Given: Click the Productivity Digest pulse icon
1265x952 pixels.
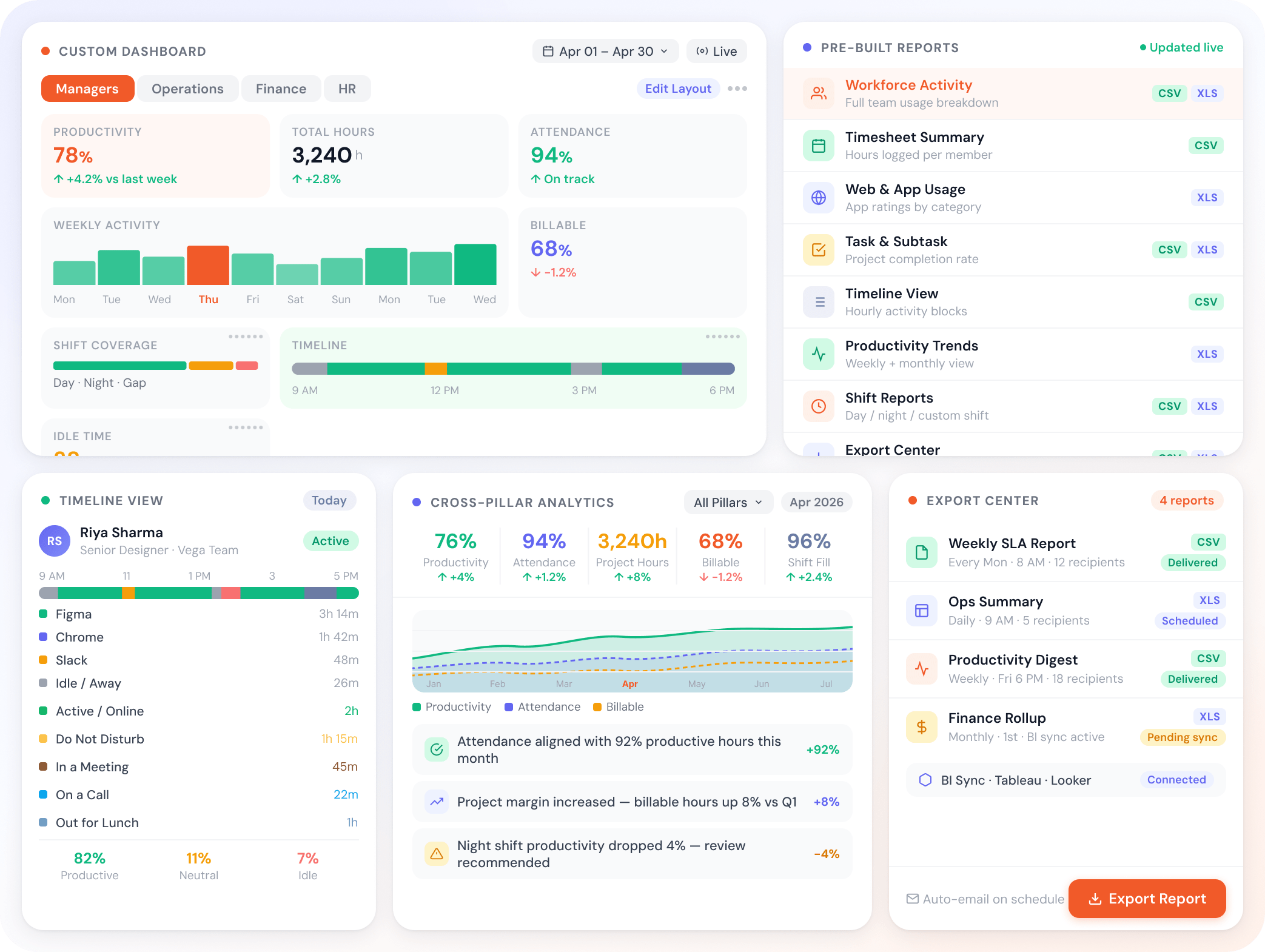Looking at the screenshot, I should click(x=922, y=669).
